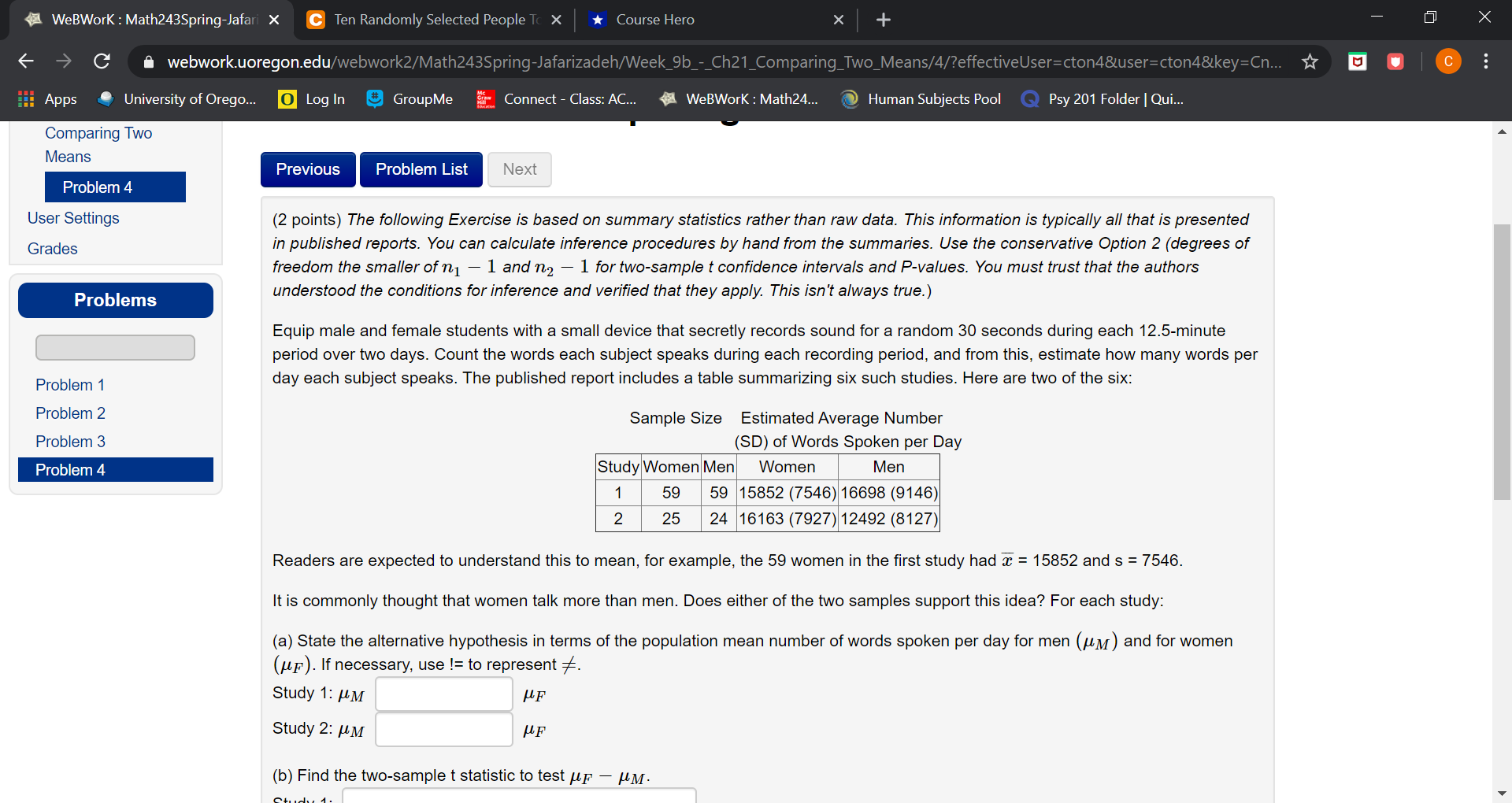Click the Previous button

(x=307, y=169)
